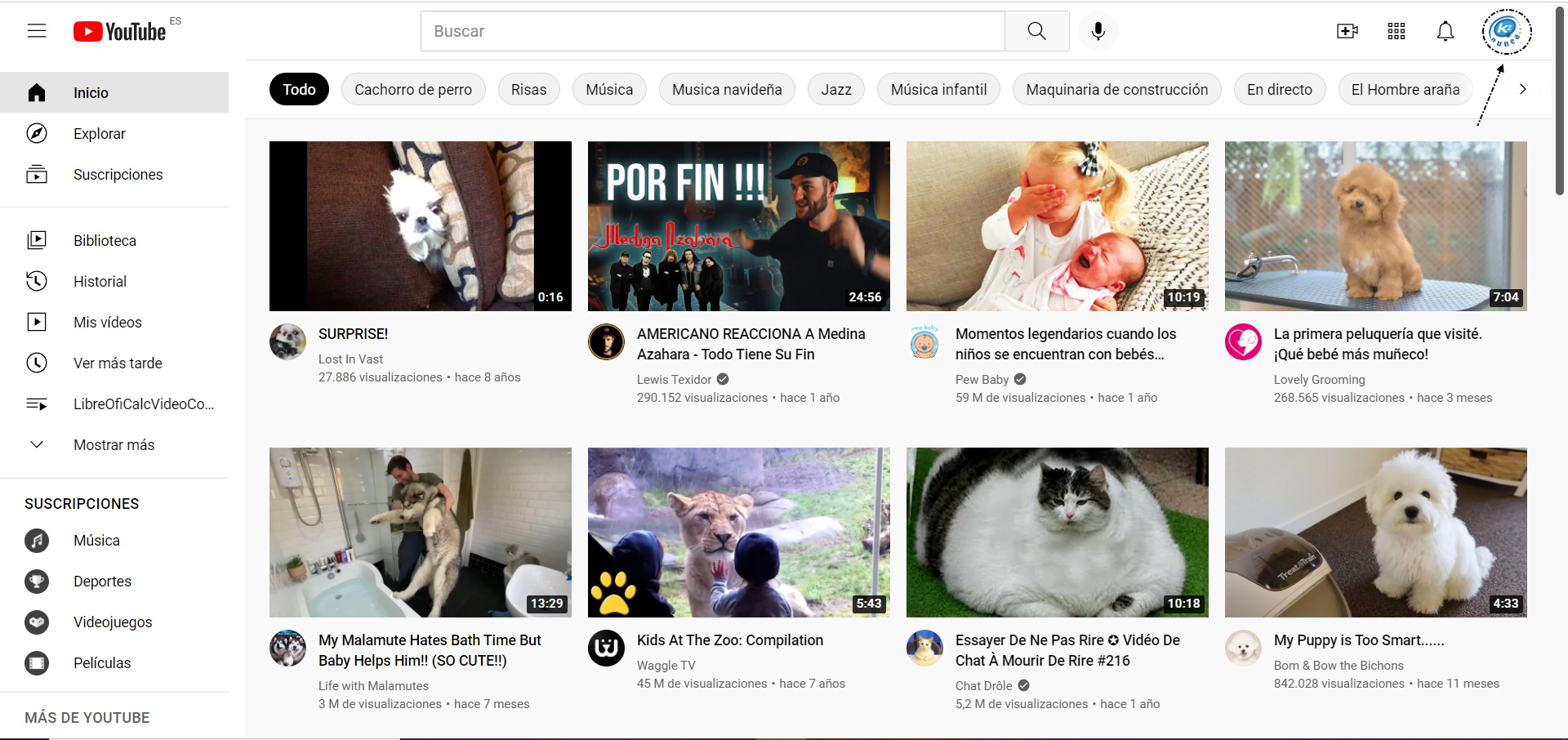Image resolution: width=1568 pixels, height=740 pixels.
Task: Click the Biblioteca sidebar icon
Action: coord(37,240)
